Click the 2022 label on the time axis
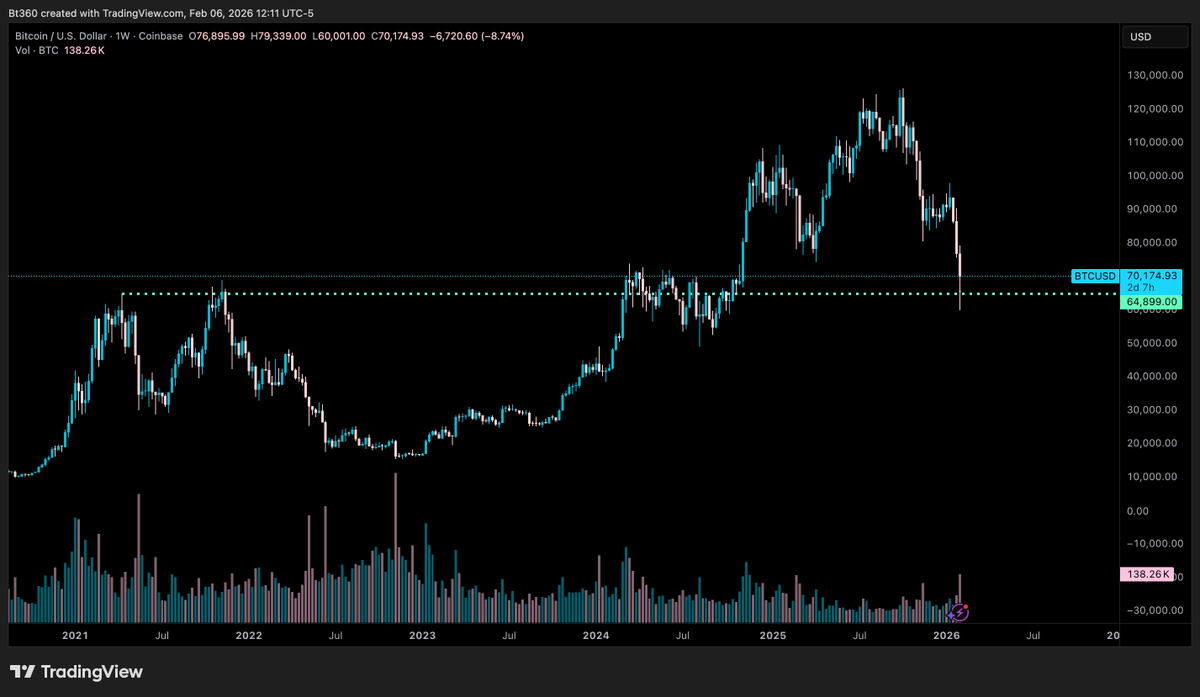 (248, 635)
